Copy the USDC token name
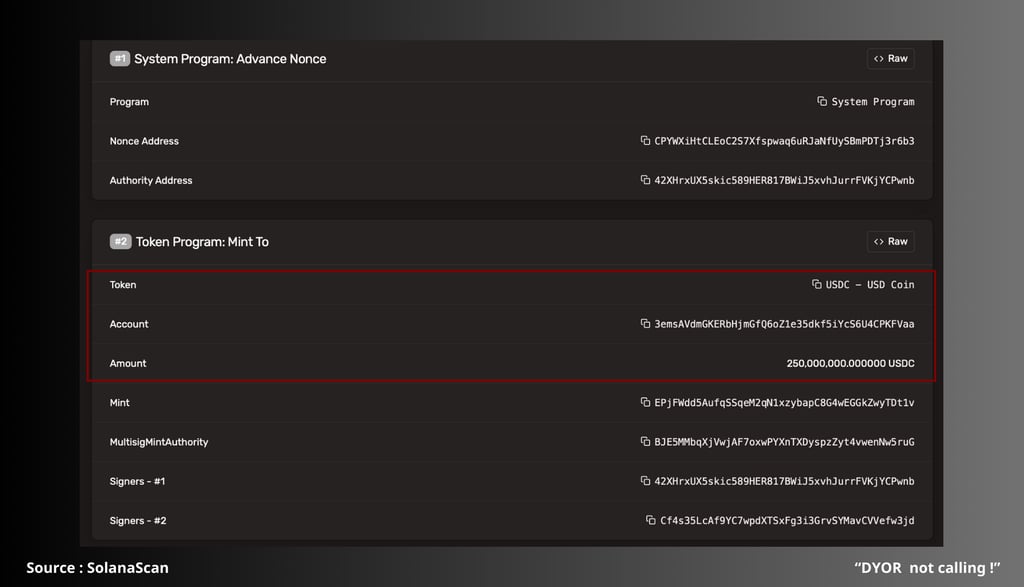 [x=816, y=284]
